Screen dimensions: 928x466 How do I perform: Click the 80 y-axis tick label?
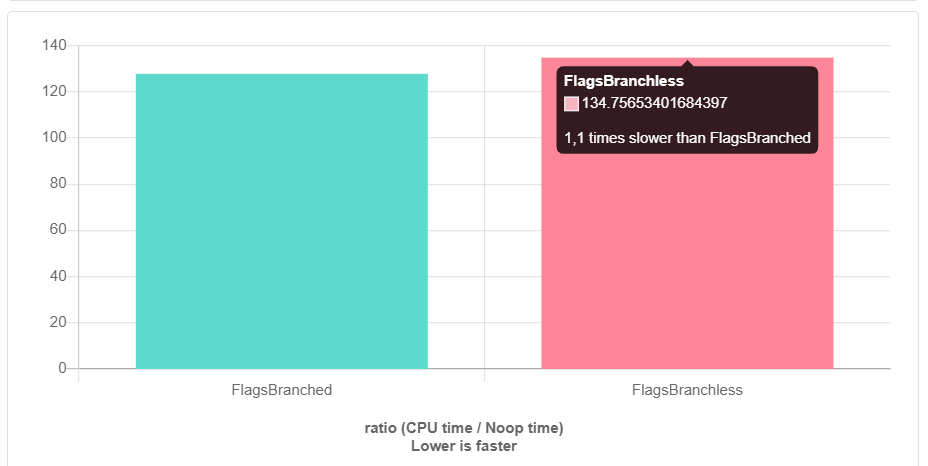click(58, 184)
